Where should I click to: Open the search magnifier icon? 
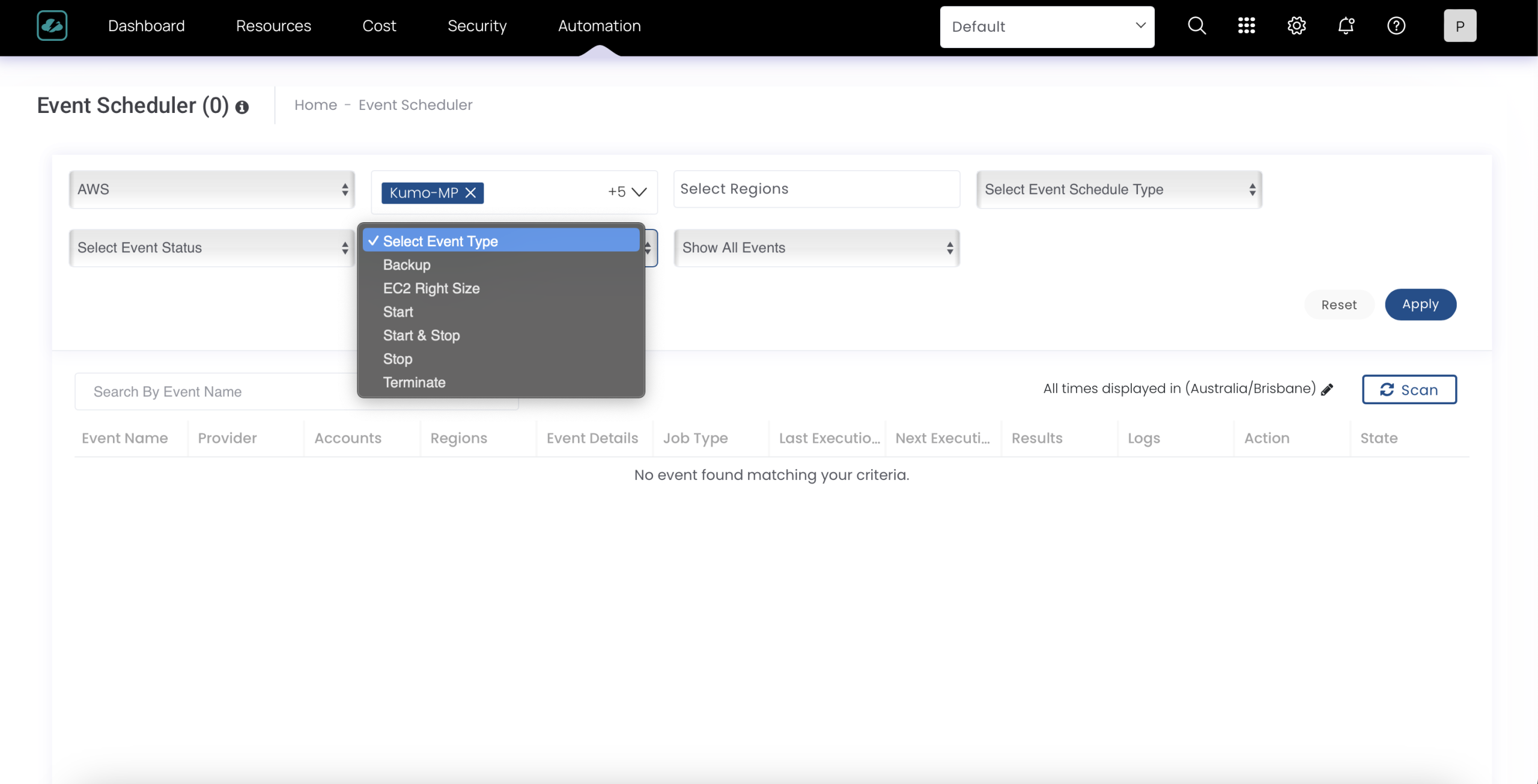[x=1196, y=26]
